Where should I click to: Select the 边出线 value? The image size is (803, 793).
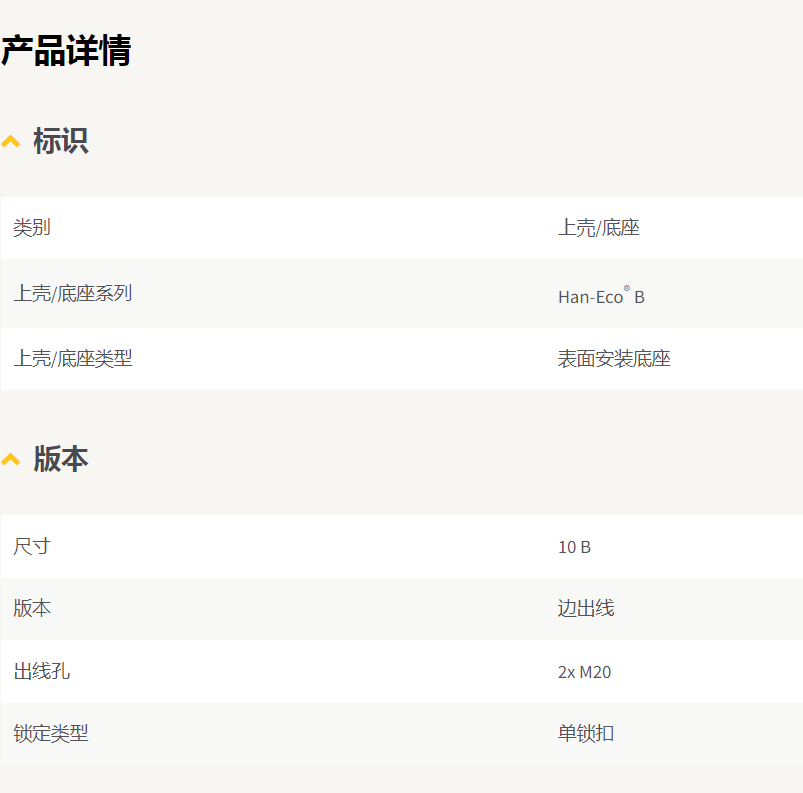coord(586,609)
